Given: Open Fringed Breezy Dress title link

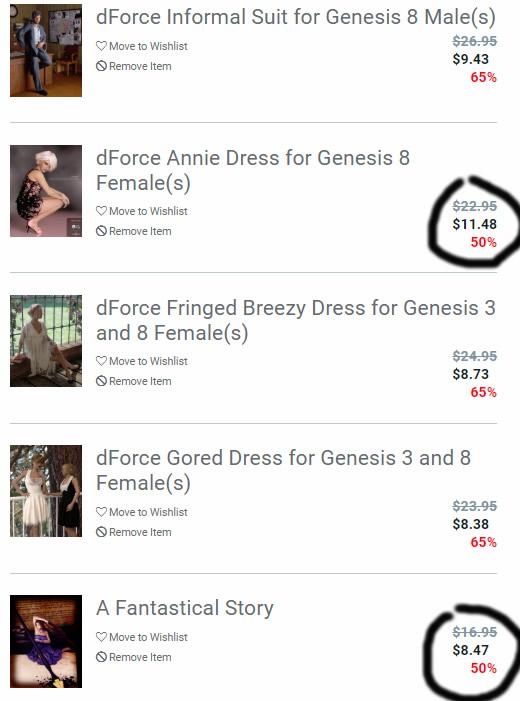Looking at the screenshot, I should point(296,321).
